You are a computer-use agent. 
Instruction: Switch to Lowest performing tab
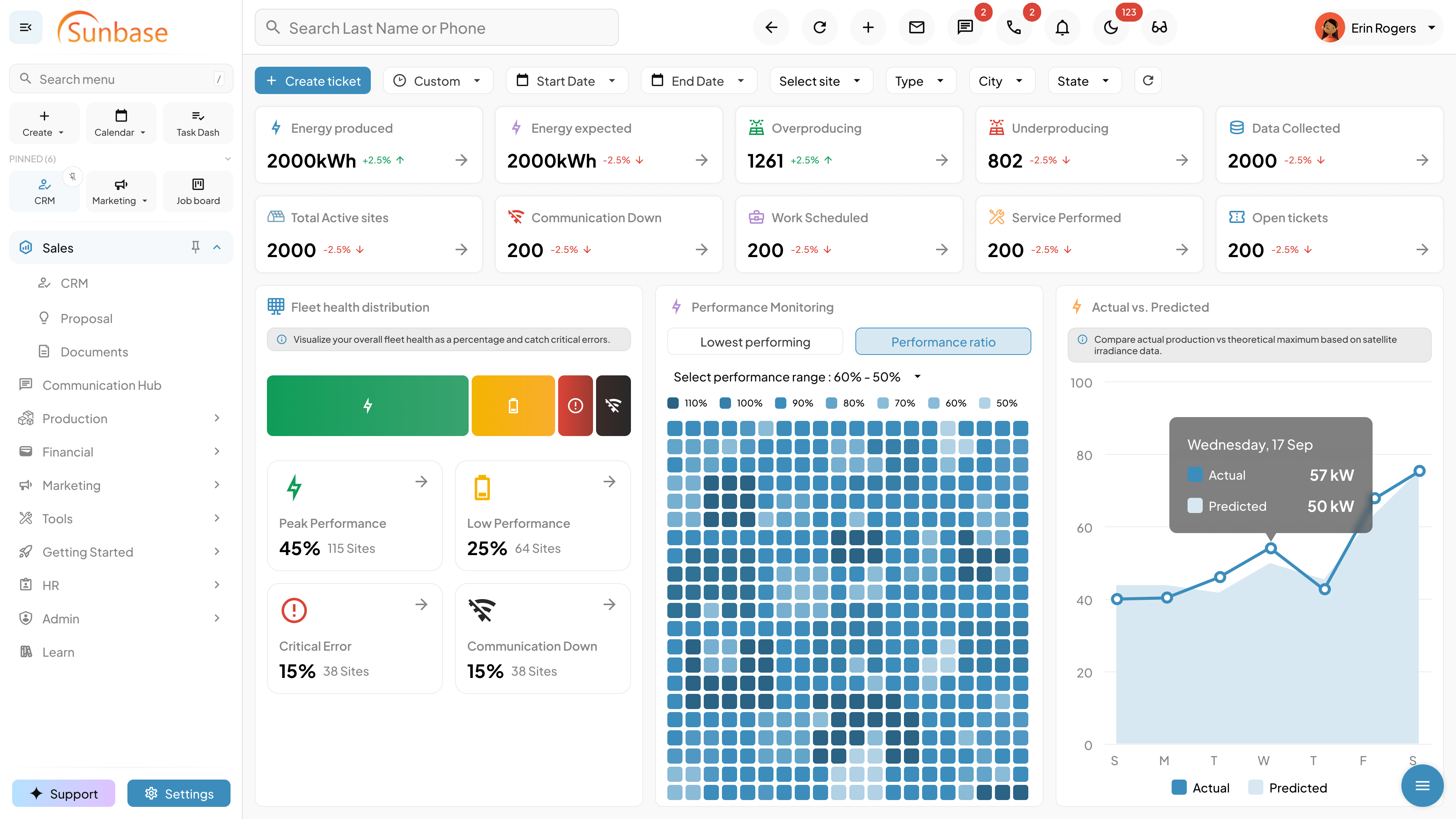coord(755,342)
